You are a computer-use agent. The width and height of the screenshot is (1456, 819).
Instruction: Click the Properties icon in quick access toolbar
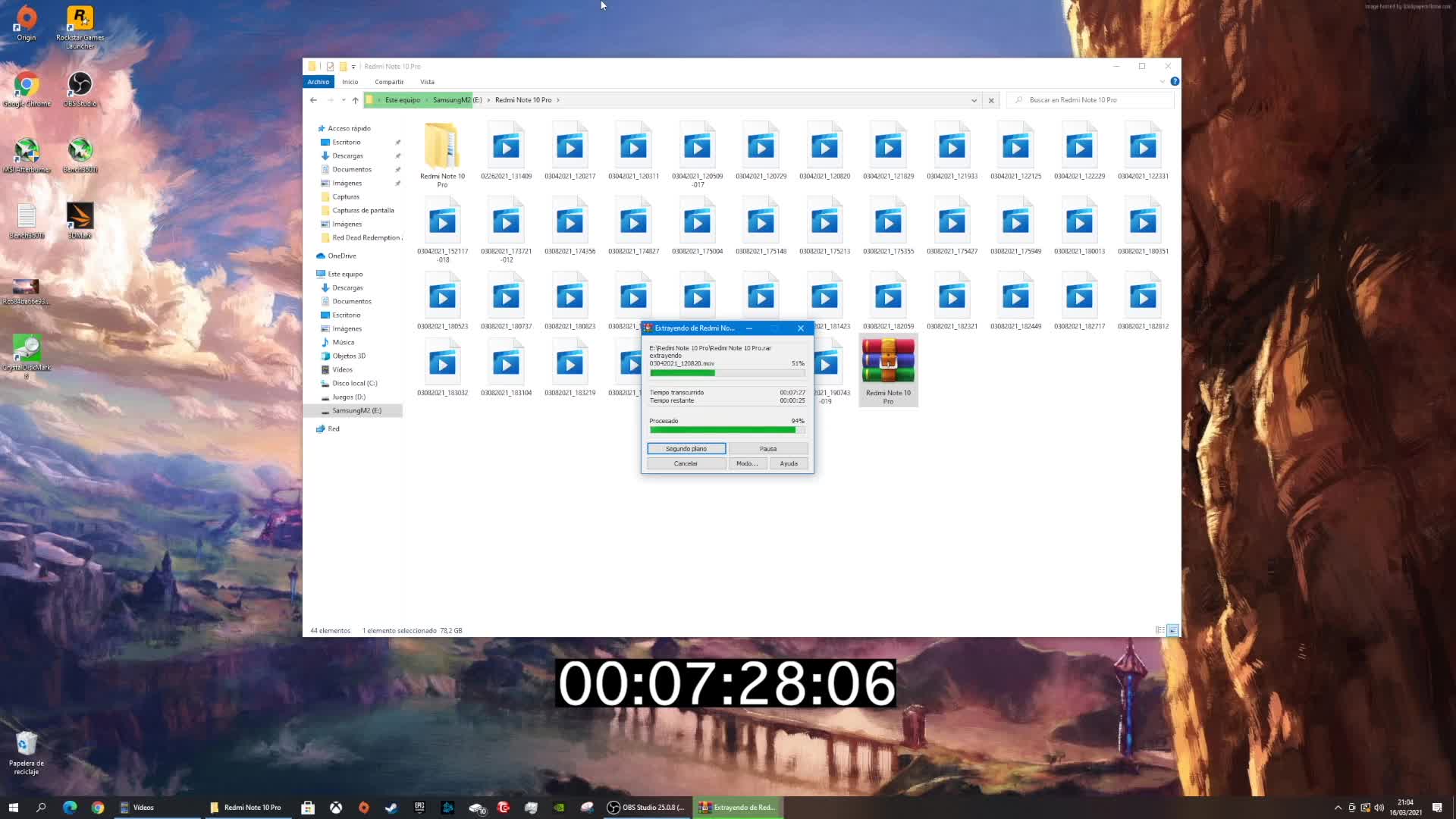330,67
